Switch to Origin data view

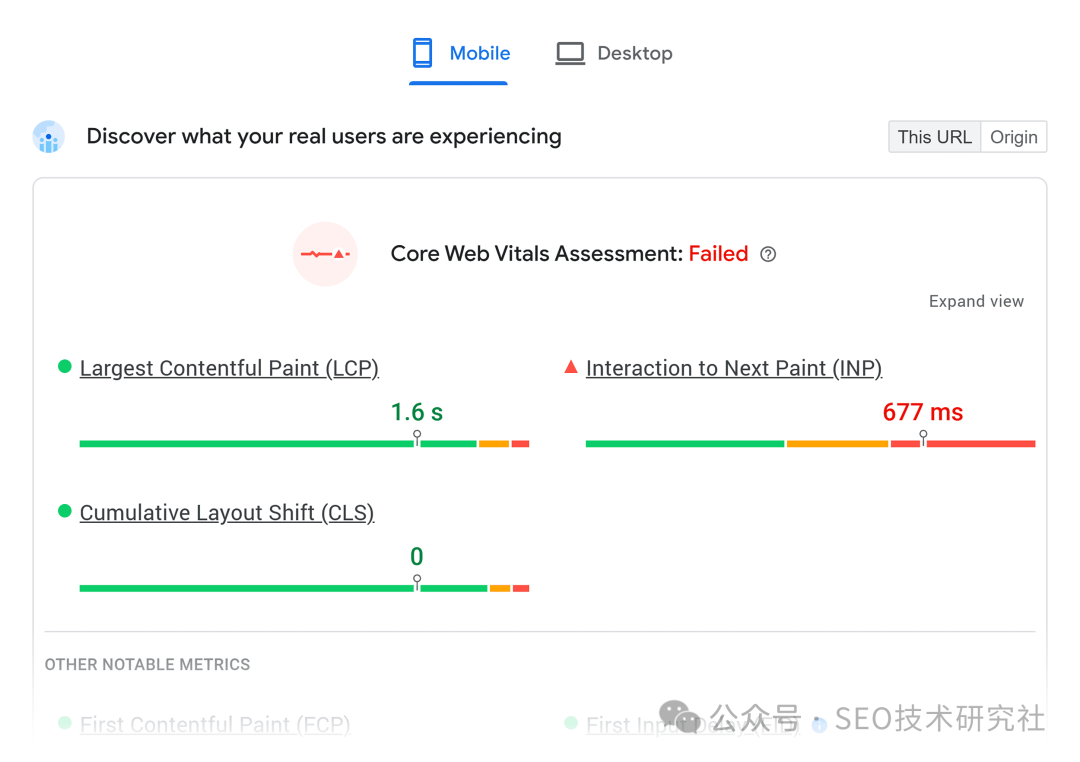coord(1013,137)
